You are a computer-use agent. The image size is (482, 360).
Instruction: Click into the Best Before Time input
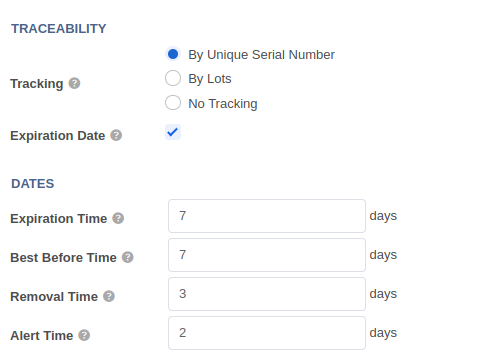tap(267, 255)
